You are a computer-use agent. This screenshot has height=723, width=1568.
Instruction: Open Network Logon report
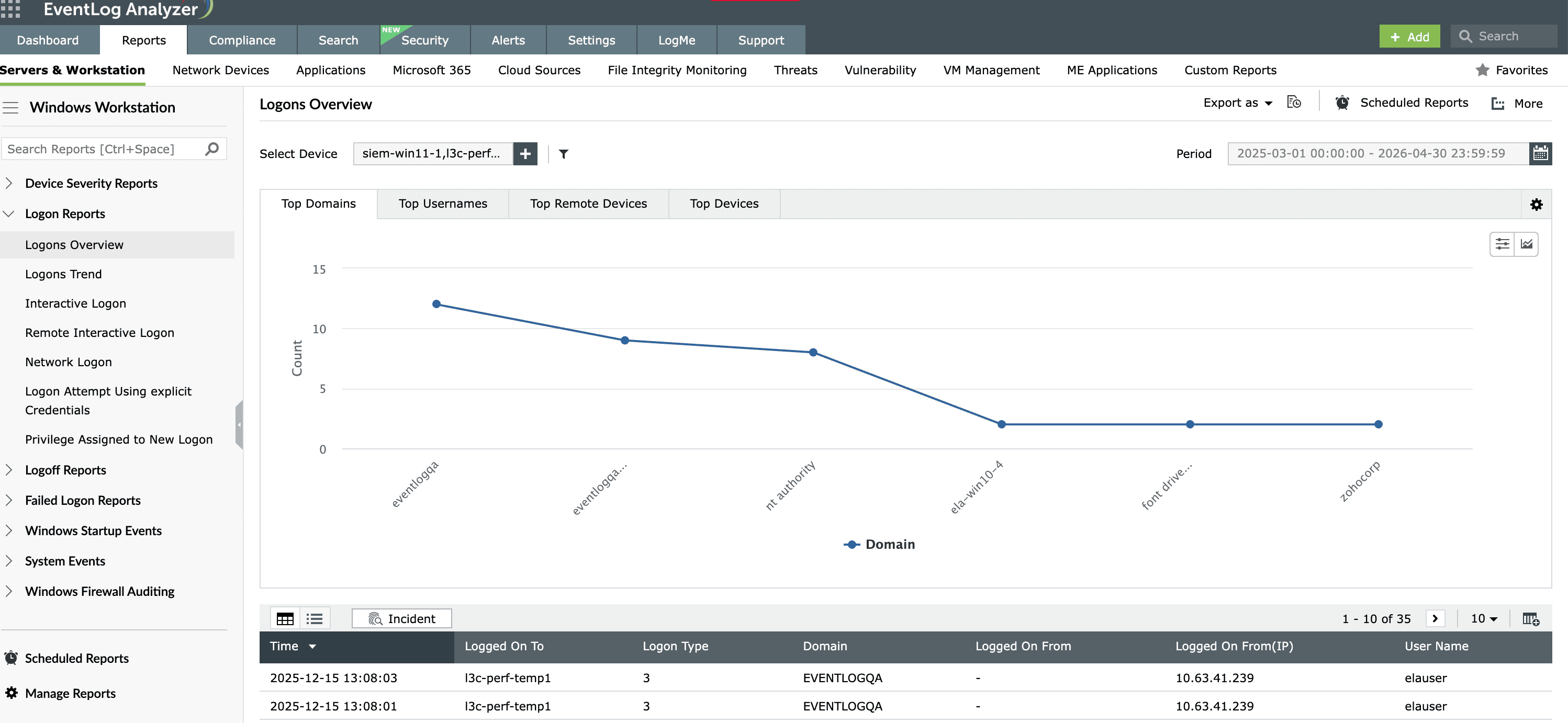[68, 362]
